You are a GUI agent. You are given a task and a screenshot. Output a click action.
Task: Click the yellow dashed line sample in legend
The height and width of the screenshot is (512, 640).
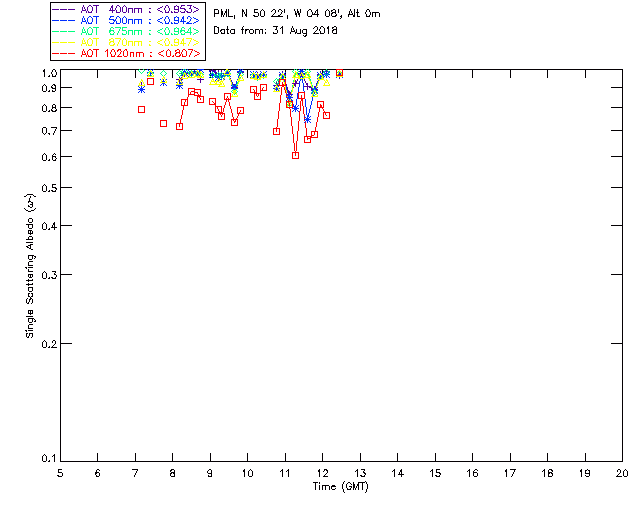pos(64,42)
